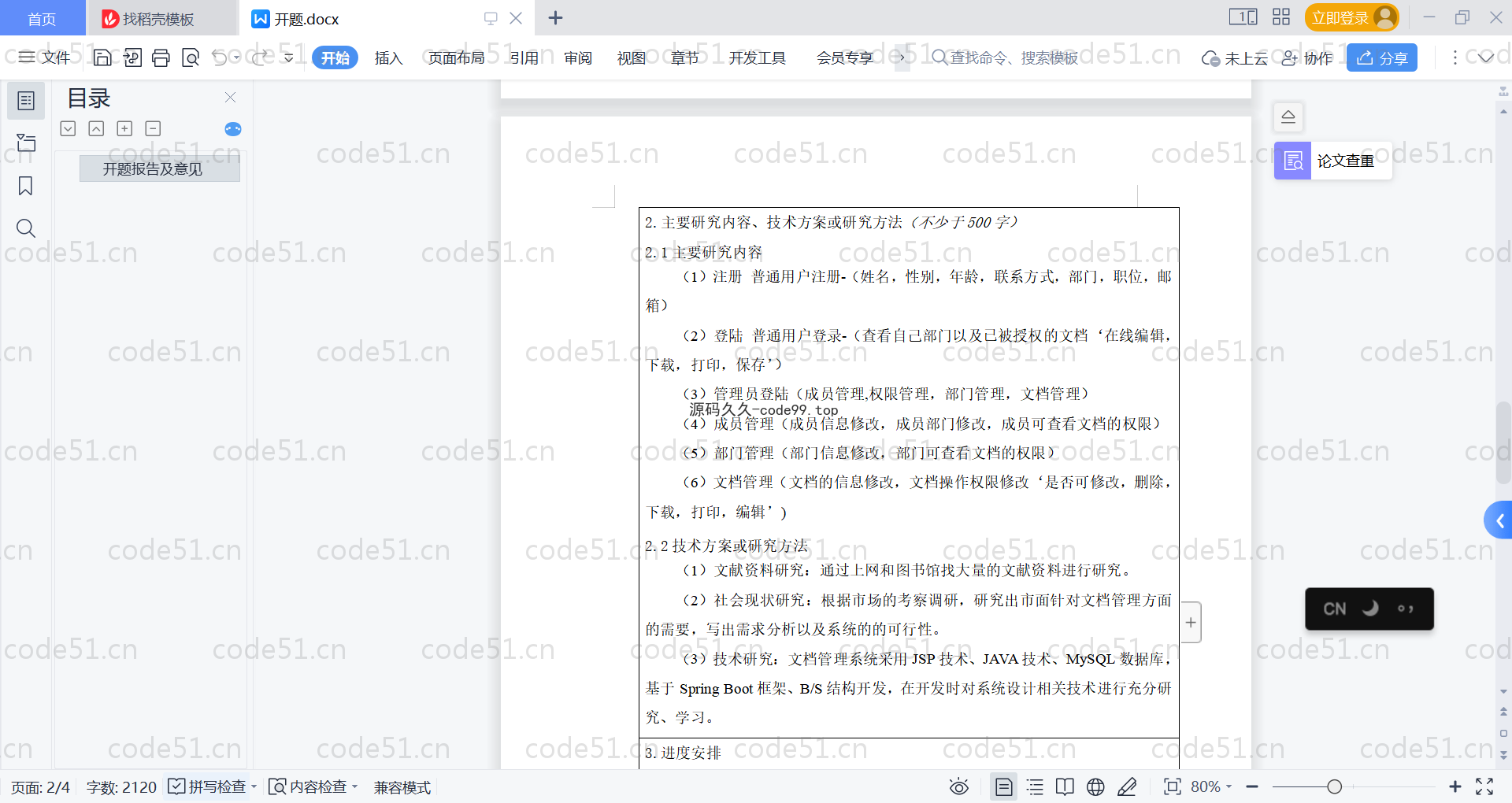This screenshot has width=1512, height=803.
Task: Open the Bookmark icon in left sidebar
Action: click(x=26, y=186)
